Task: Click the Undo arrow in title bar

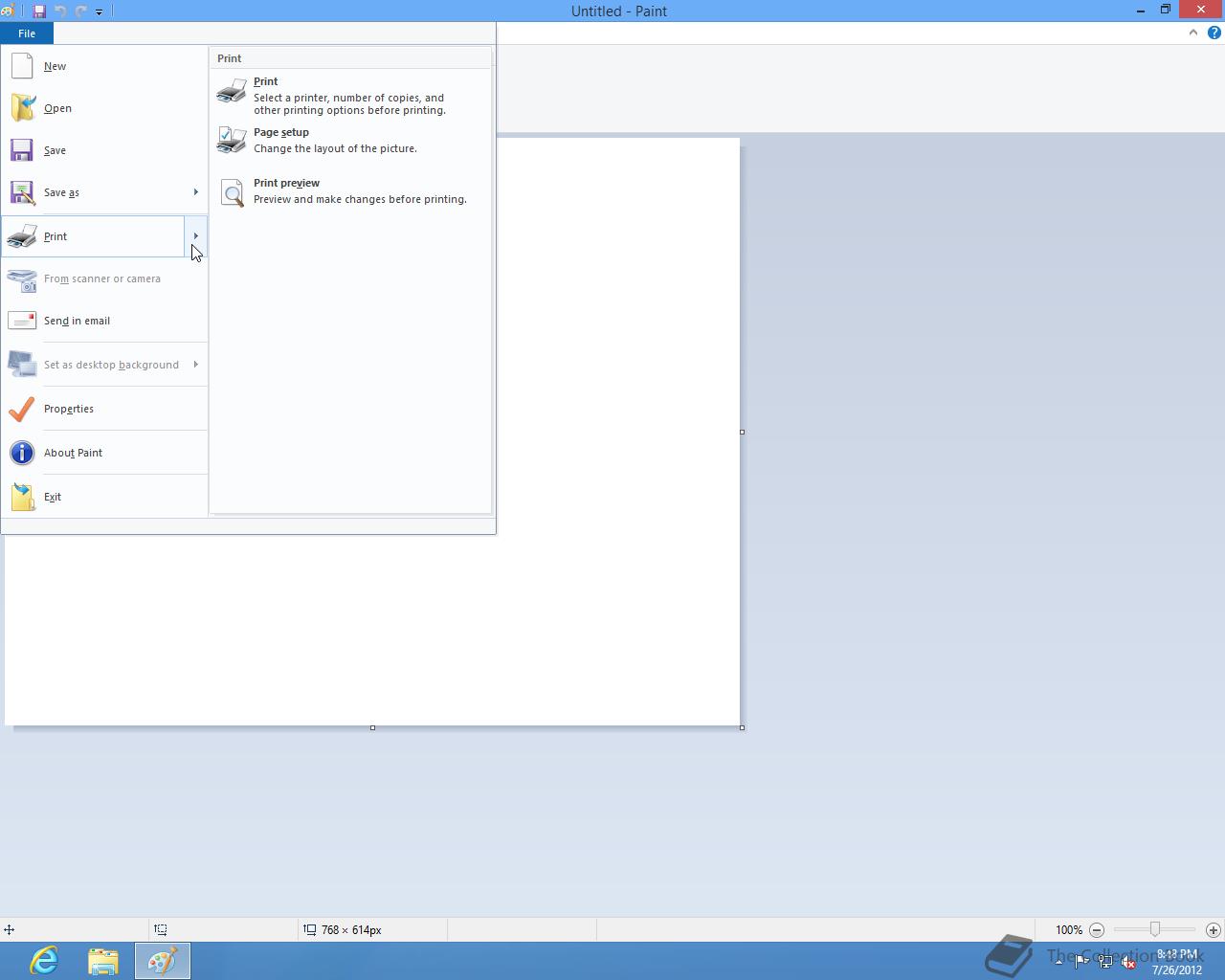Action: [x=60, y=11]
